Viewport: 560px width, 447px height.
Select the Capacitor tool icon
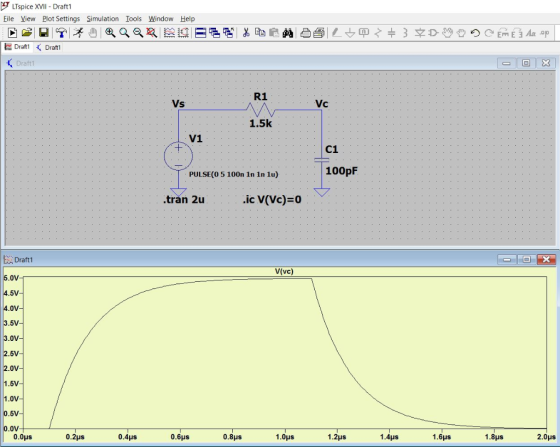click(x=392, y=33)
